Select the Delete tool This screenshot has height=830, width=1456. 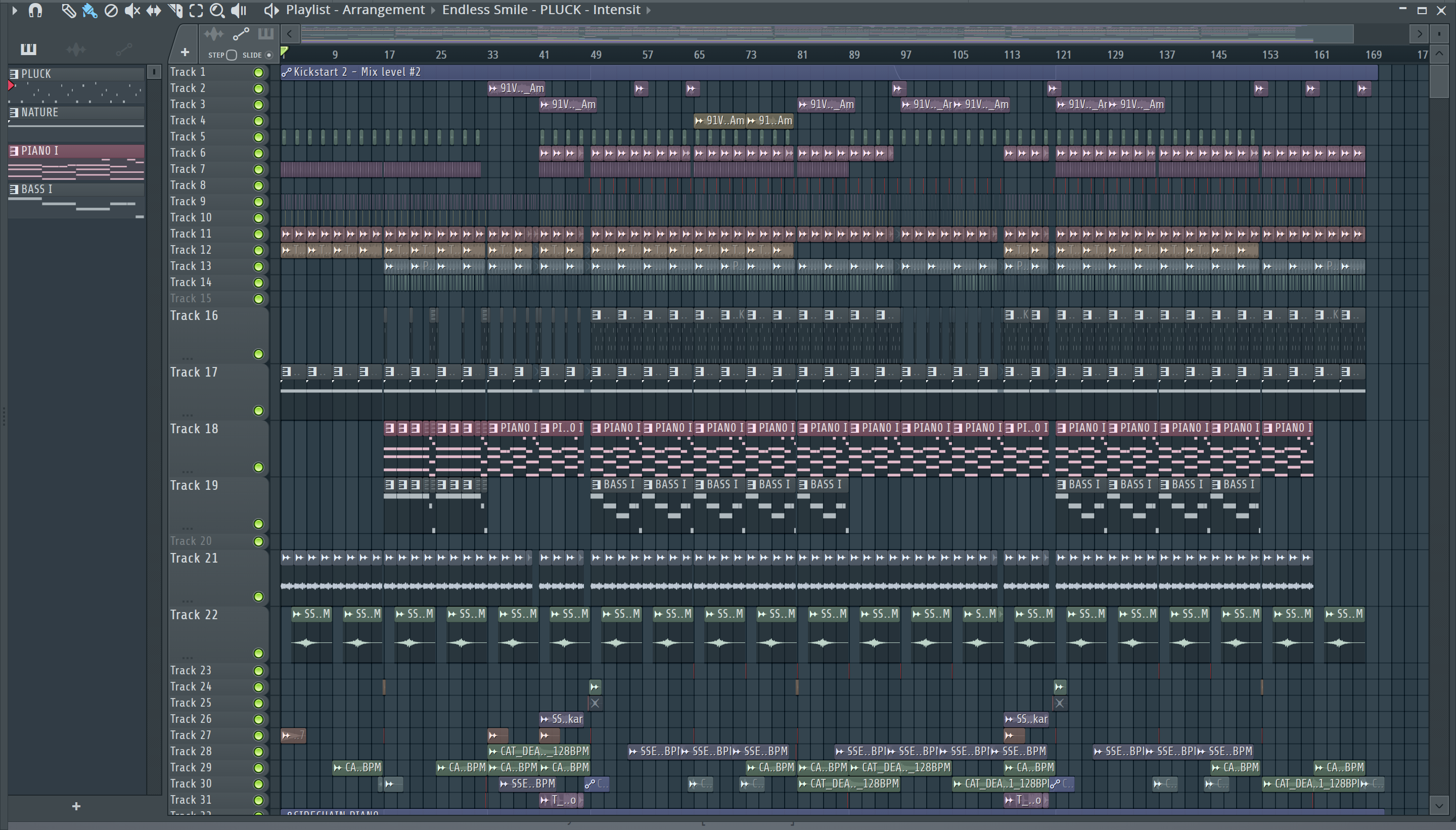pos(111,10)
